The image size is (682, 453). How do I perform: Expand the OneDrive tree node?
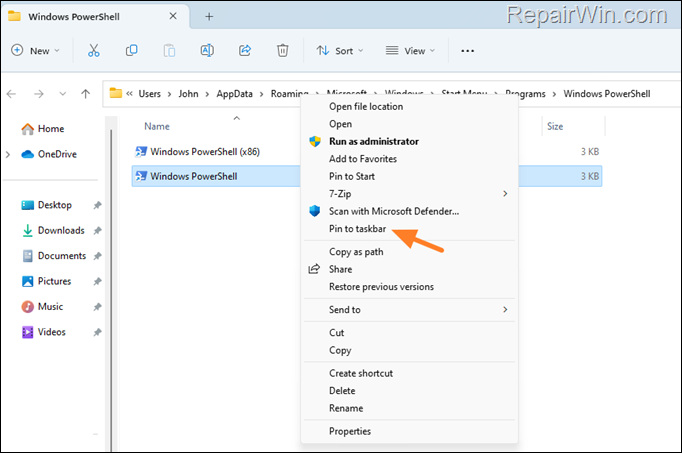[8, 154]
